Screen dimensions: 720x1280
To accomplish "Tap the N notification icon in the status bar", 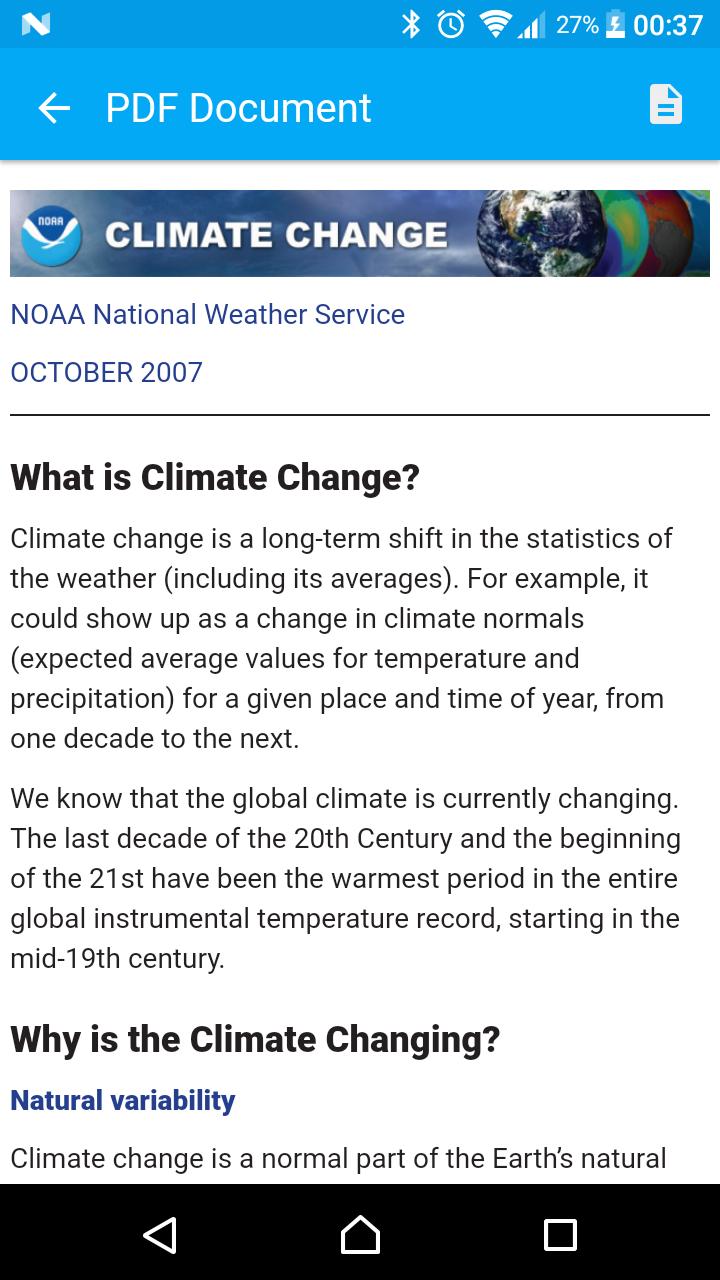I will [x=35, y=24].
